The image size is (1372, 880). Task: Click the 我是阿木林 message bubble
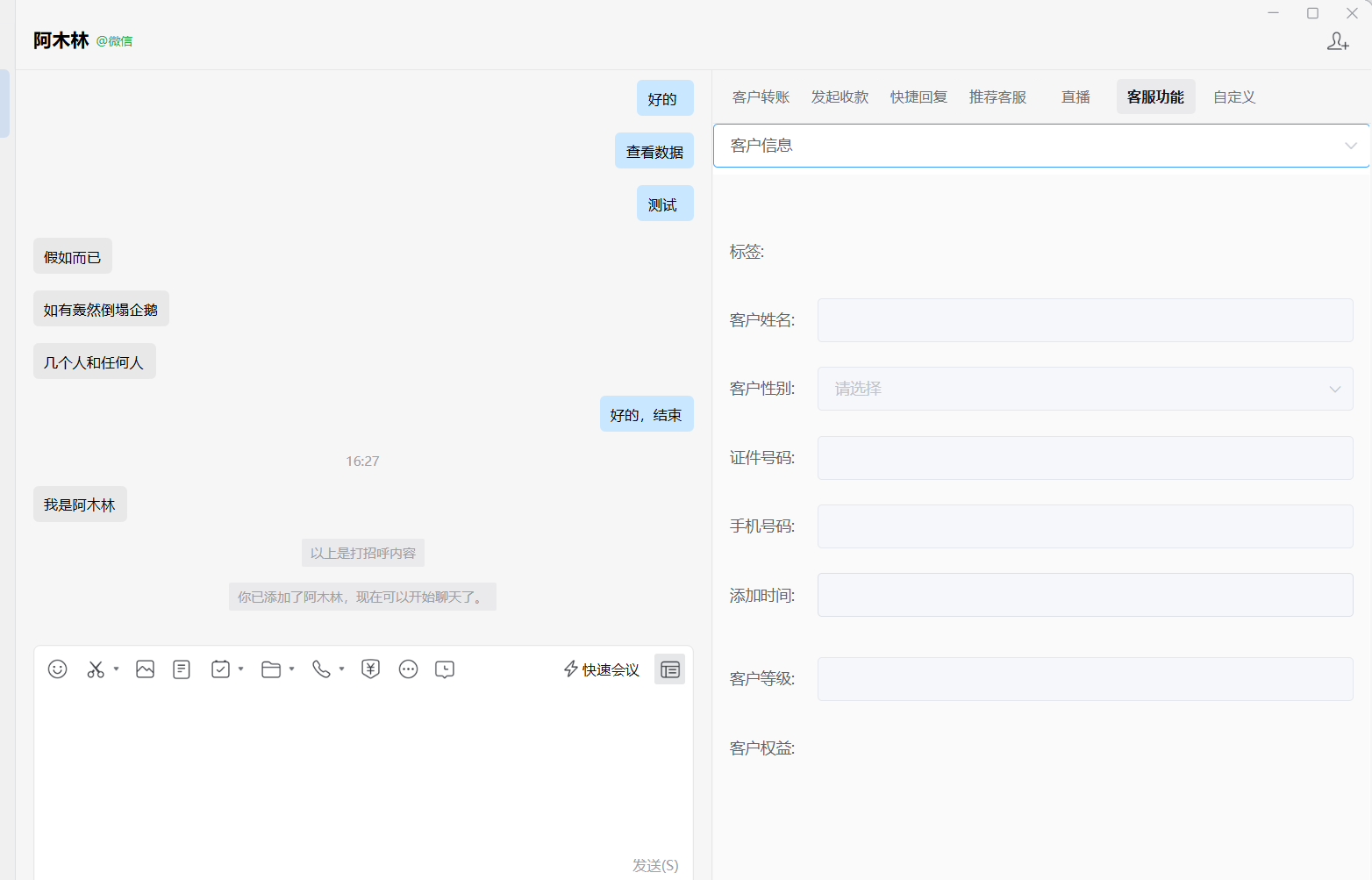coord(80,504)
